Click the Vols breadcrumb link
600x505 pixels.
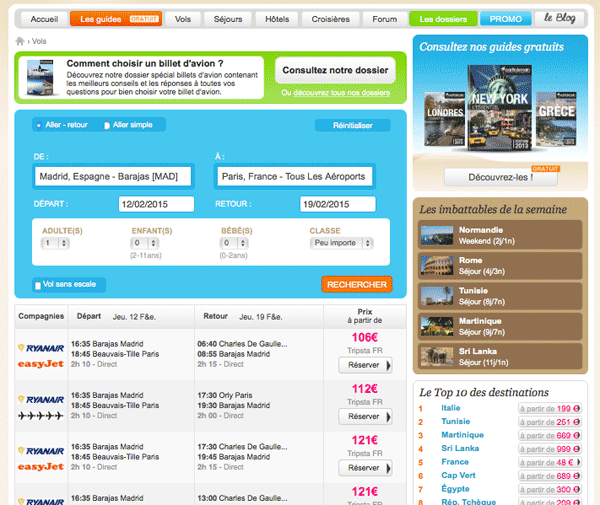pyautogui.click(x=39, y=41)
